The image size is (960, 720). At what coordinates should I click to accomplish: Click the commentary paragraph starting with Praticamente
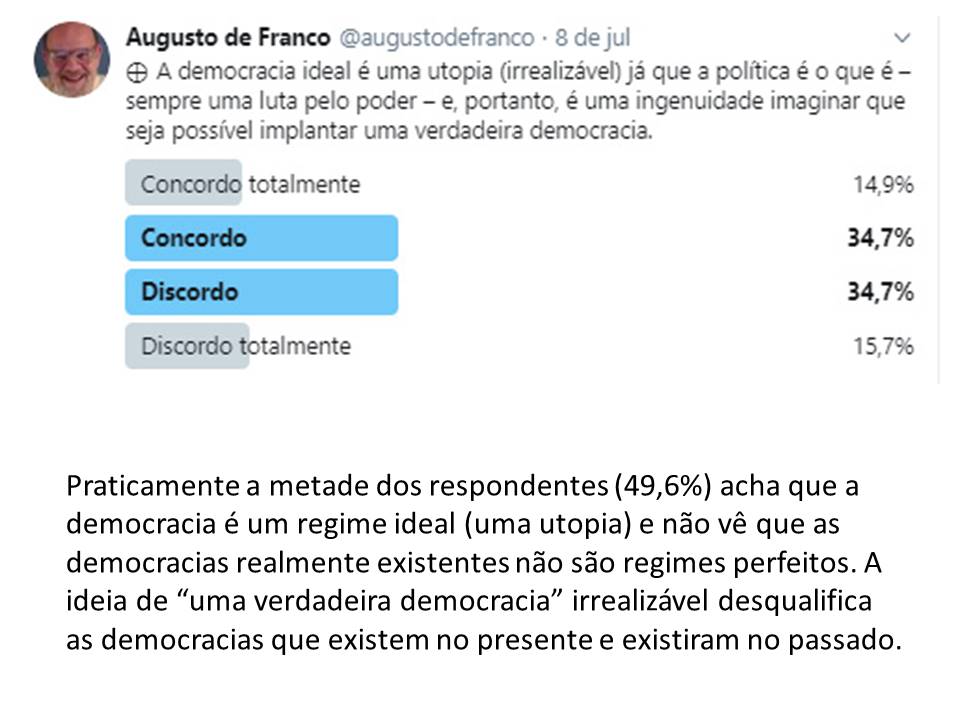click(484, 562)
